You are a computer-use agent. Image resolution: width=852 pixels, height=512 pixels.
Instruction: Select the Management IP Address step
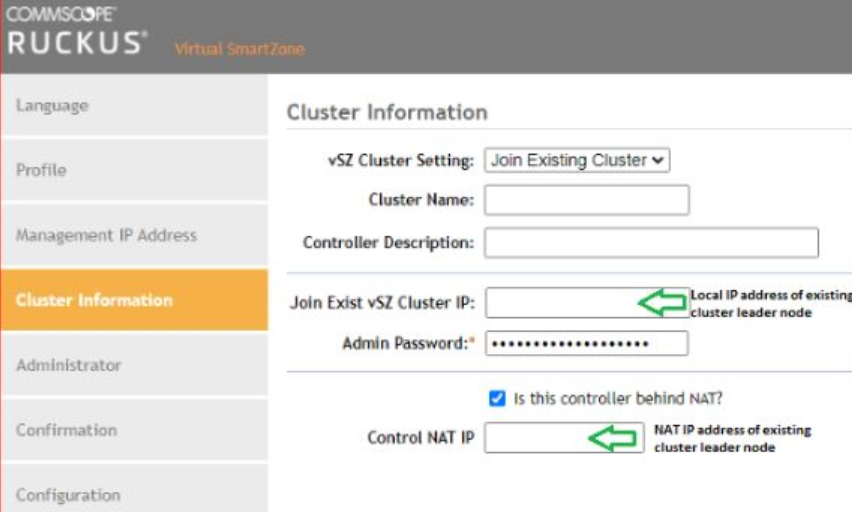click(x=134, y=235)
